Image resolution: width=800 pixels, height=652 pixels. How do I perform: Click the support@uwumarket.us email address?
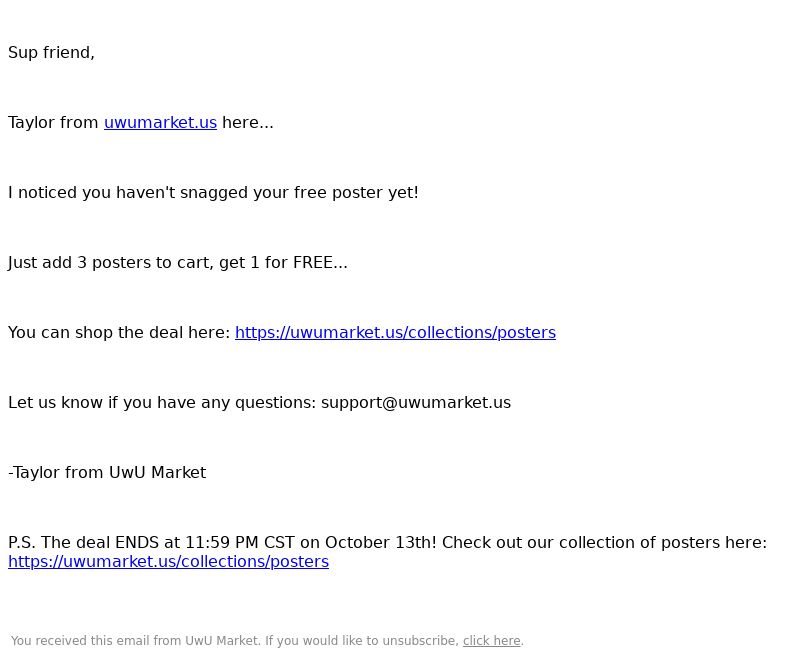pyautogui.click(x=416, y=403)
